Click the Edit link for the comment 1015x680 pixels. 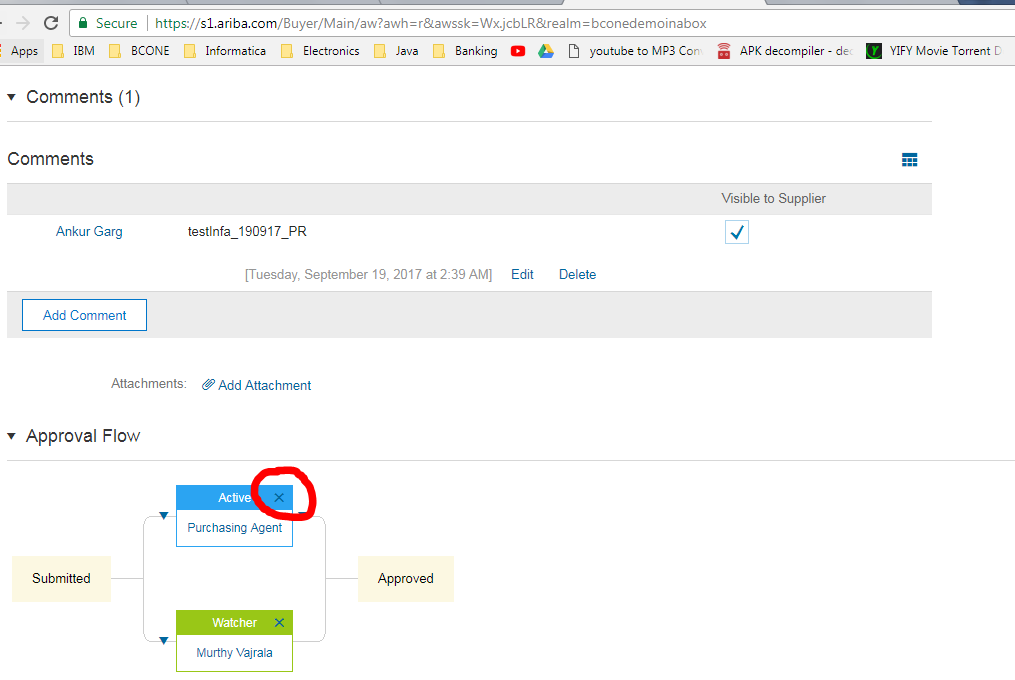522,275
